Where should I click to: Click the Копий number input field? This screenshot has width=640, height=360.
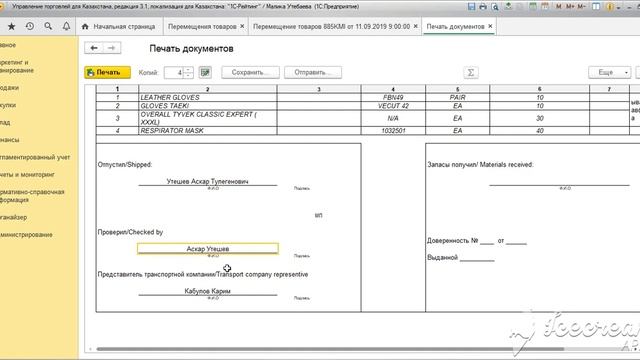(174, 72)
